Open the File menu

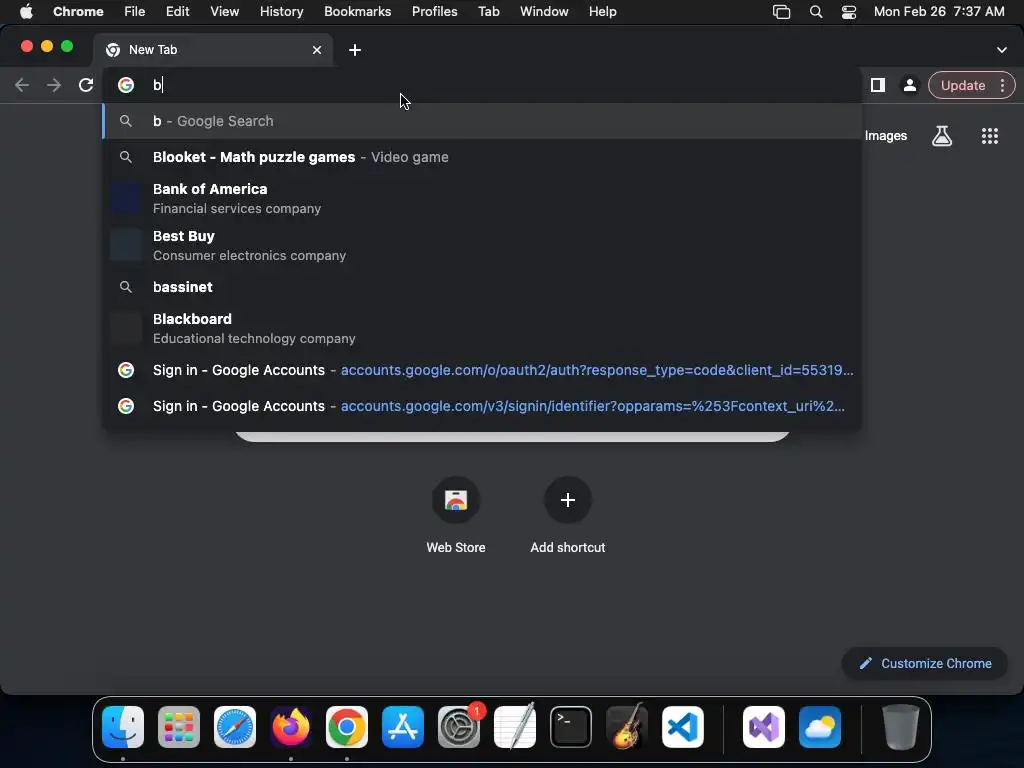[x=135, y=12]
